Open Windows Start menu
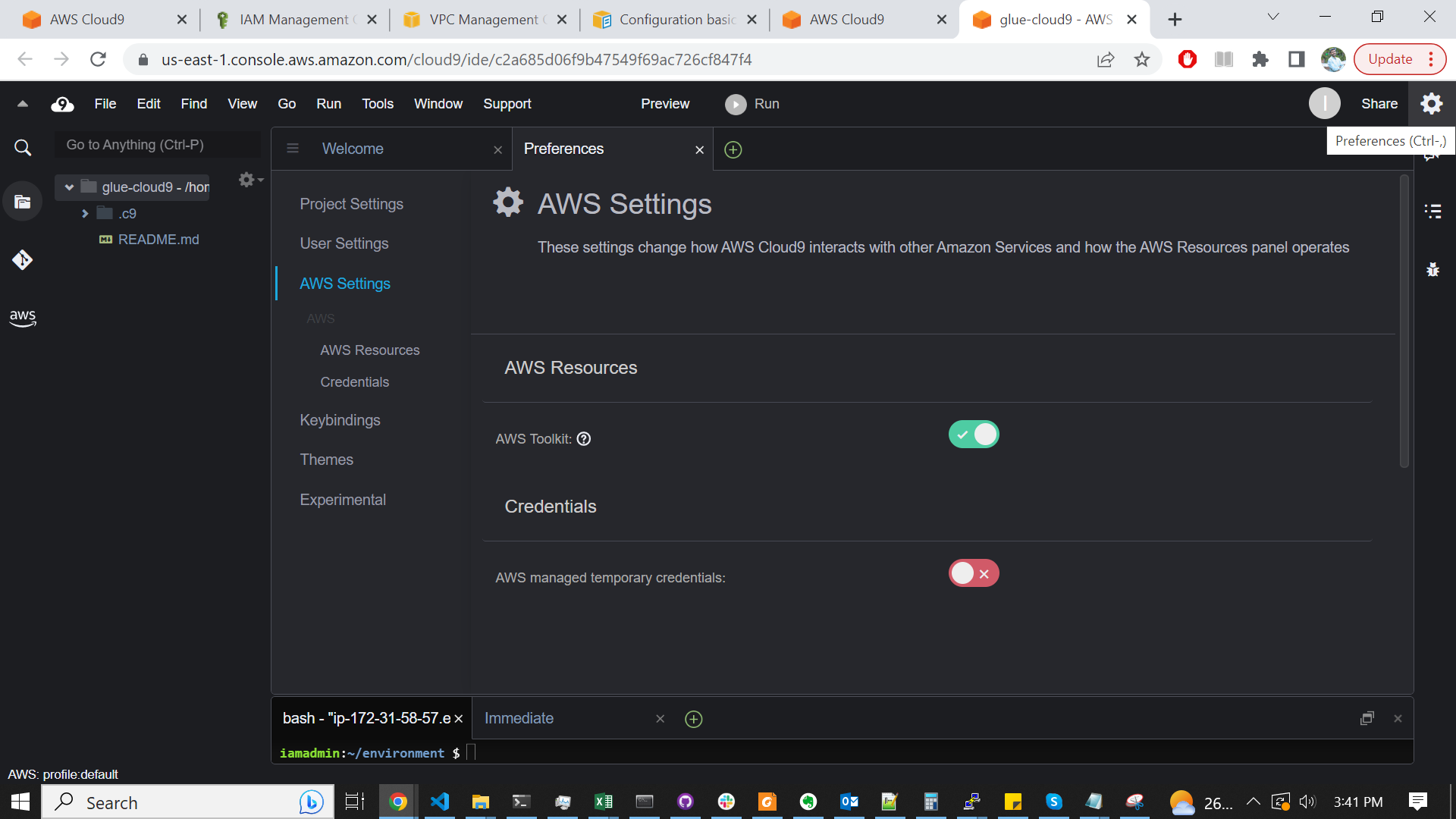Viewport: 1456px width, 819px height. 20,802
